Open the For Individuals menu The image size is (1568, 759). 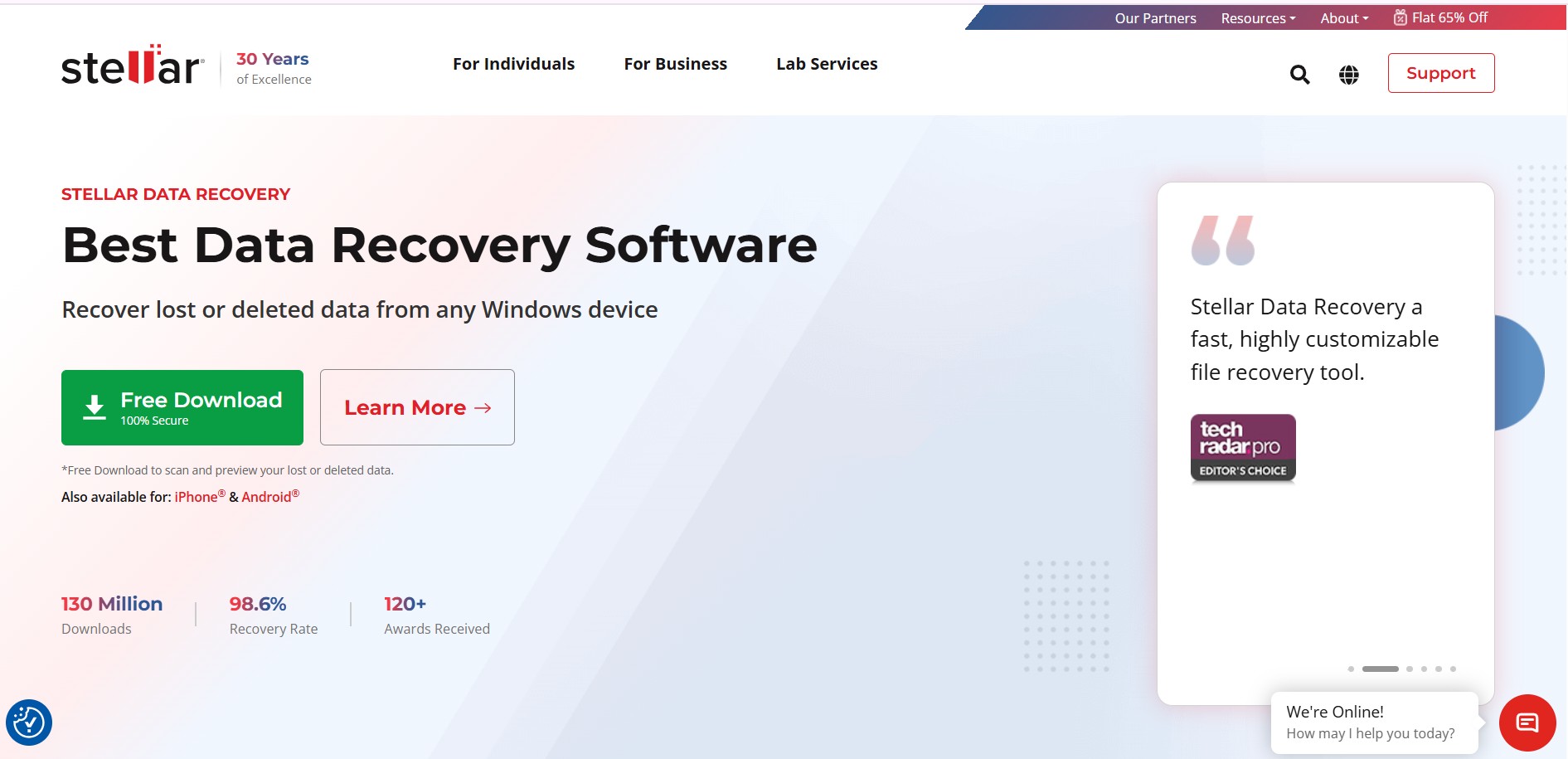tap(513, 64)
